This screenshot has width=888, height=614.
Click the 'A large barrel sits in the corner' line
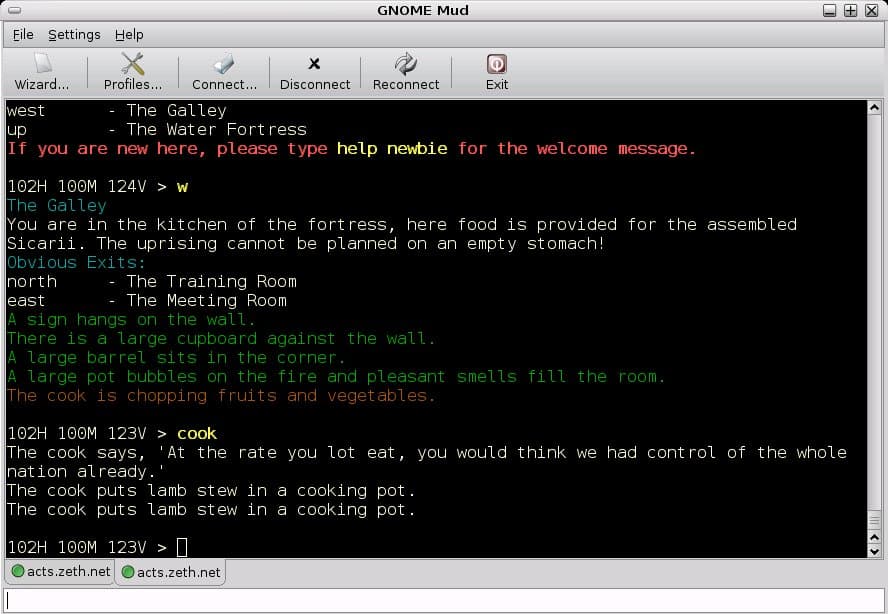pyautogui.click(x=176, y=358)
